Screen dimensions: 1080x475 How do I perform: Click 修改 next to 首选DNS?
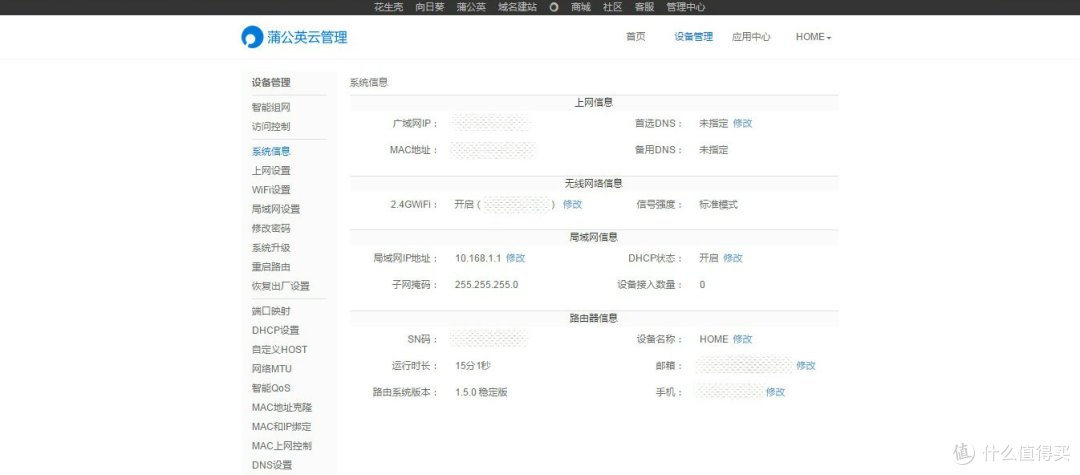point(742,123)
